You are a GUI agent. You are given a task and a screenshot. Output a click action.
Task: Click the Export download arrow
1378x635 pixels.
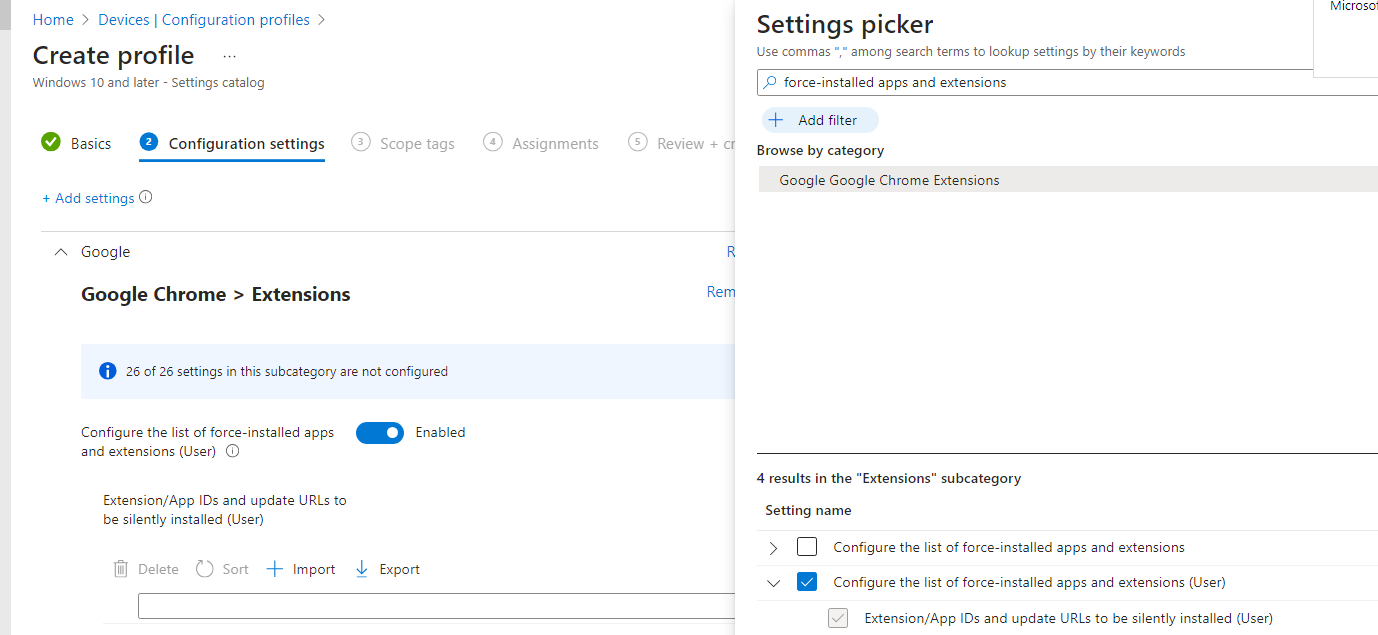point(362,569)
